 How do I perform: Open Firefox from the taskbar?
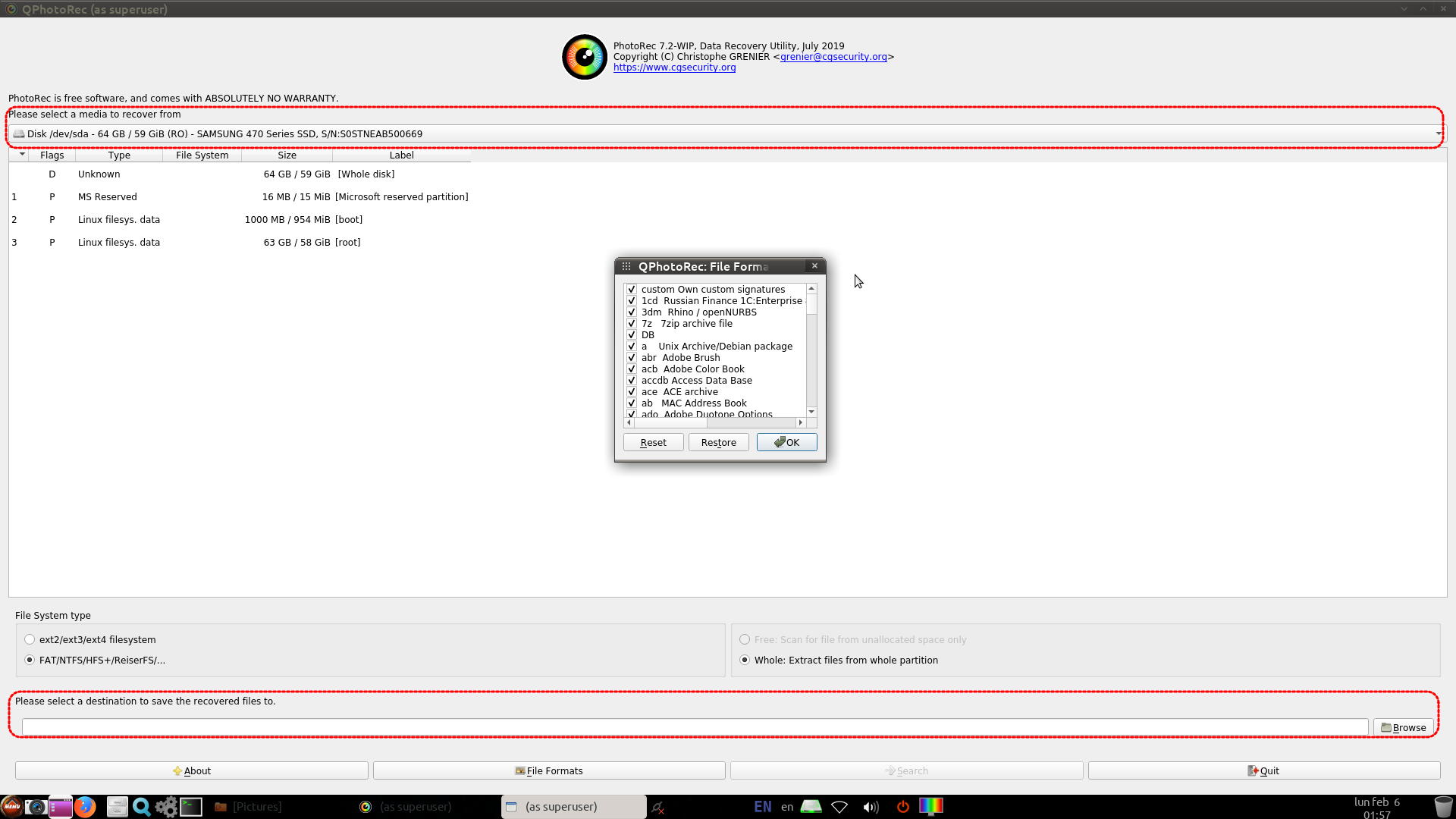[85, 807]
